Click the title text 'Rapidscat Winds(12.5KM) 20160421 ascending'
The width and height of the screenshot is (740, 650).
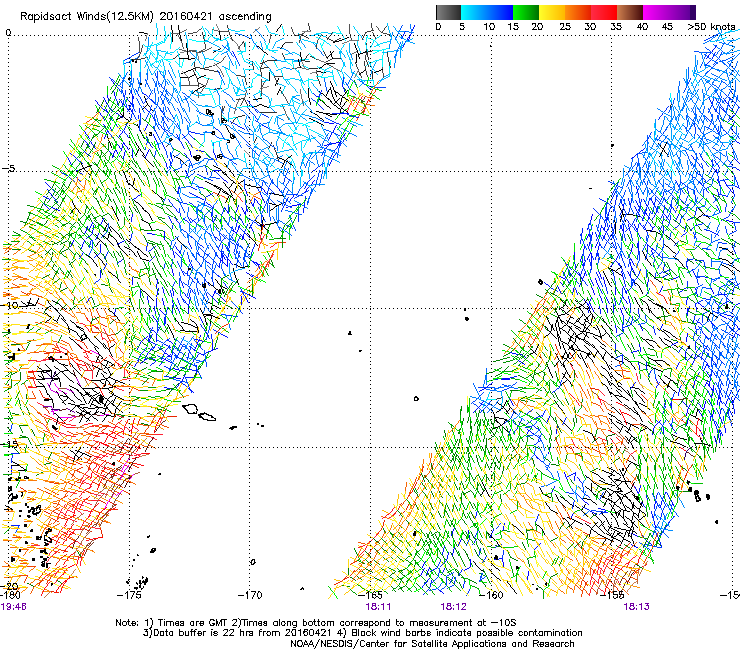(146, 16)
